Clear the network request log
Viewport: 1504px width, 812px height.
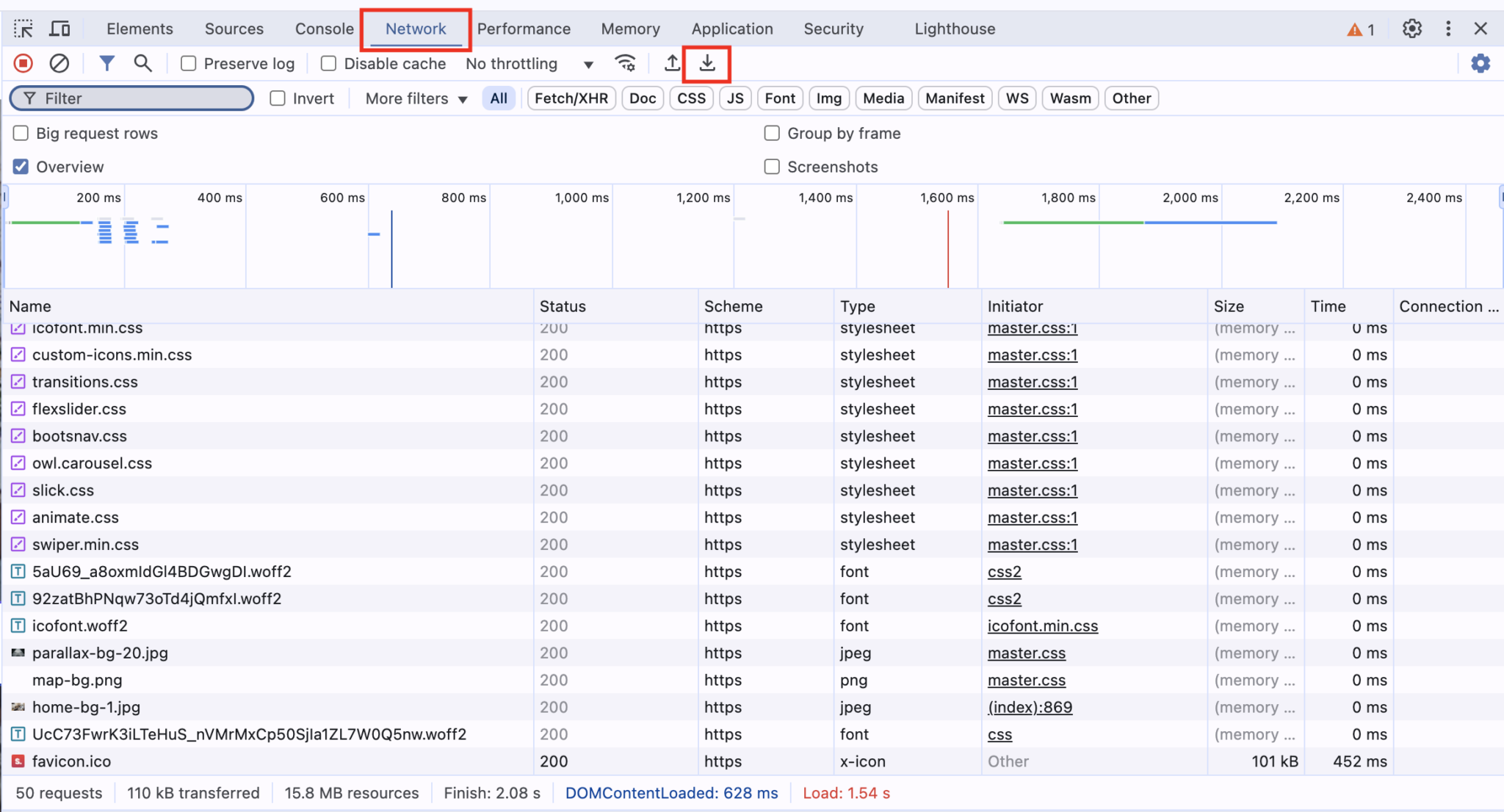coord(59,63)
